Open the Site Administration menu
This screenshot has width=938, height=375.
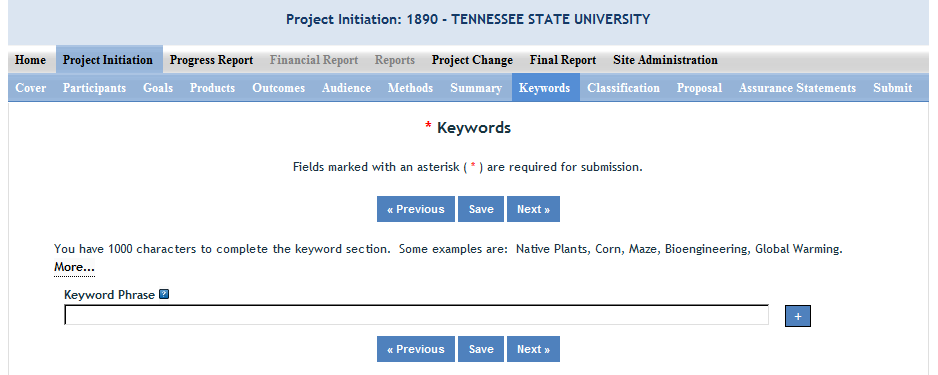[x=665, y=60]
